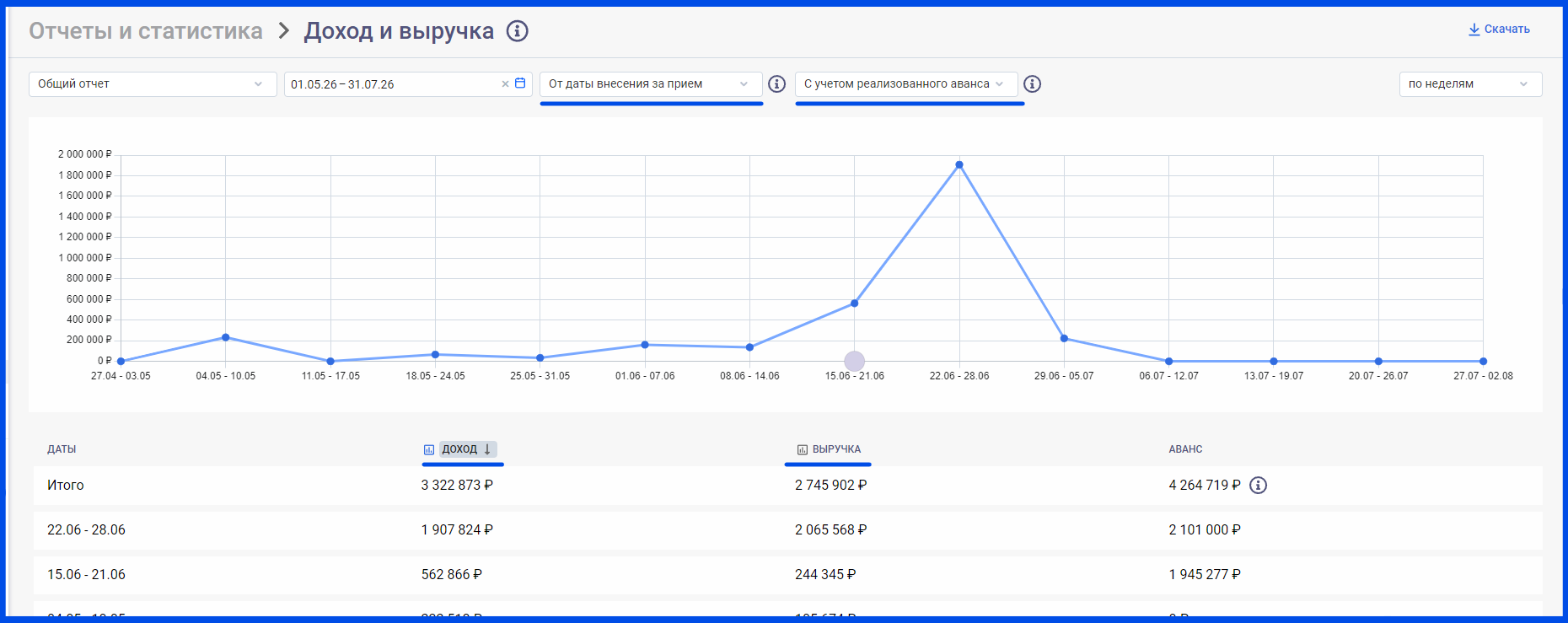Click info icon beside С учетом реализованного аванса
The image size is (1568, 623).
1032,84
